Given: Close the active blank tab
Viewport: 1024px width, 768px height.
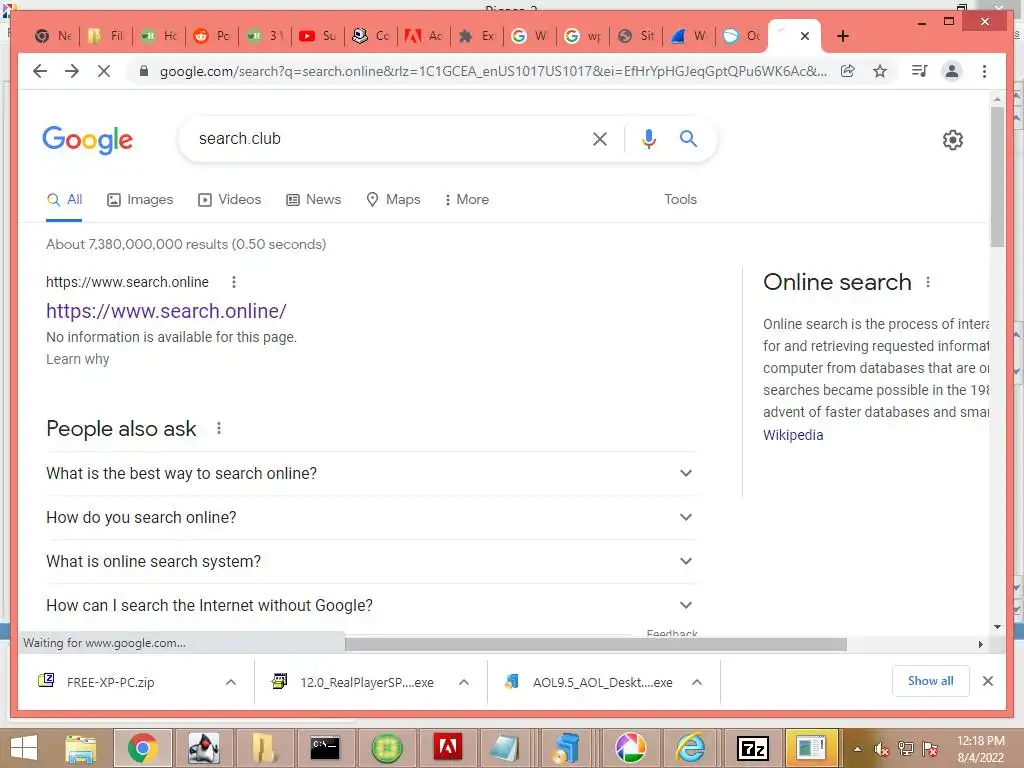Looking at the screenshot, I should [x=805, y=36].
